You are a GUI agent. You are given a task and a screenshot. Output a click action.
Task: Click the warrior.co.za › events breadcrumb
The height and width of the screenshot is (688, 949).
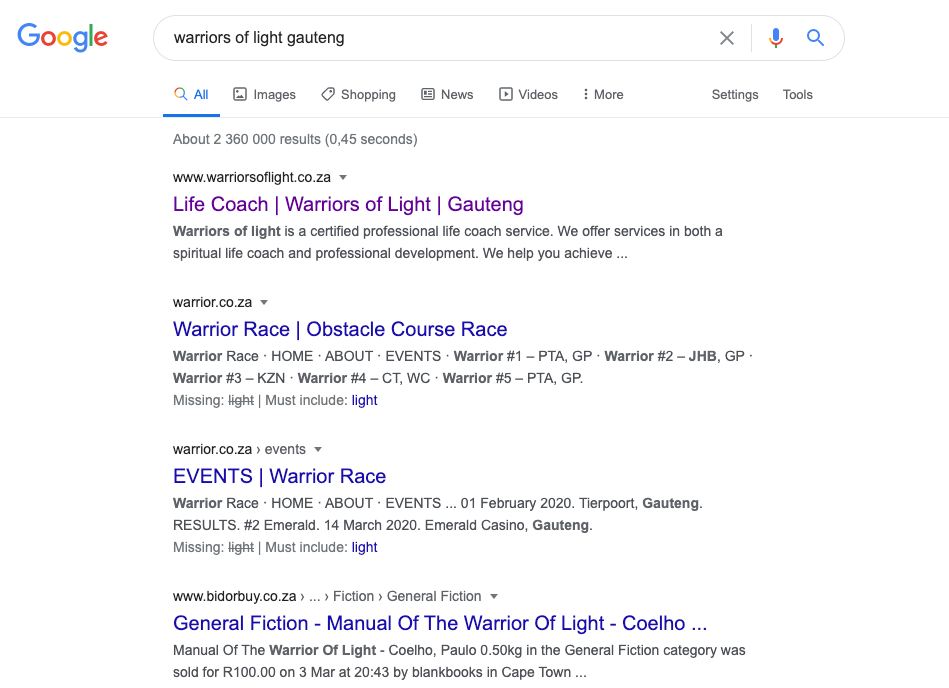pyautogui.click(x=239, y=450)
